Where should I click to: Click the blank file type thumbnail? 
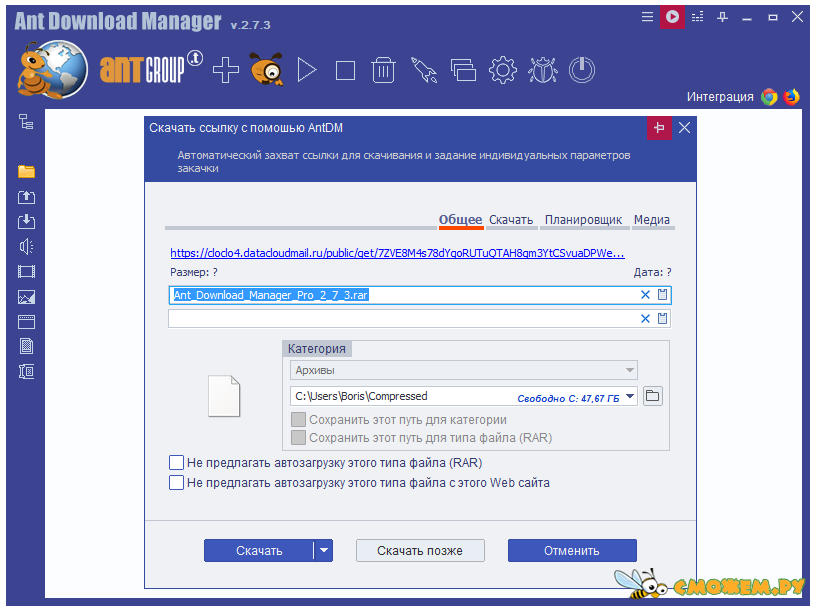[x=224, y=396]
